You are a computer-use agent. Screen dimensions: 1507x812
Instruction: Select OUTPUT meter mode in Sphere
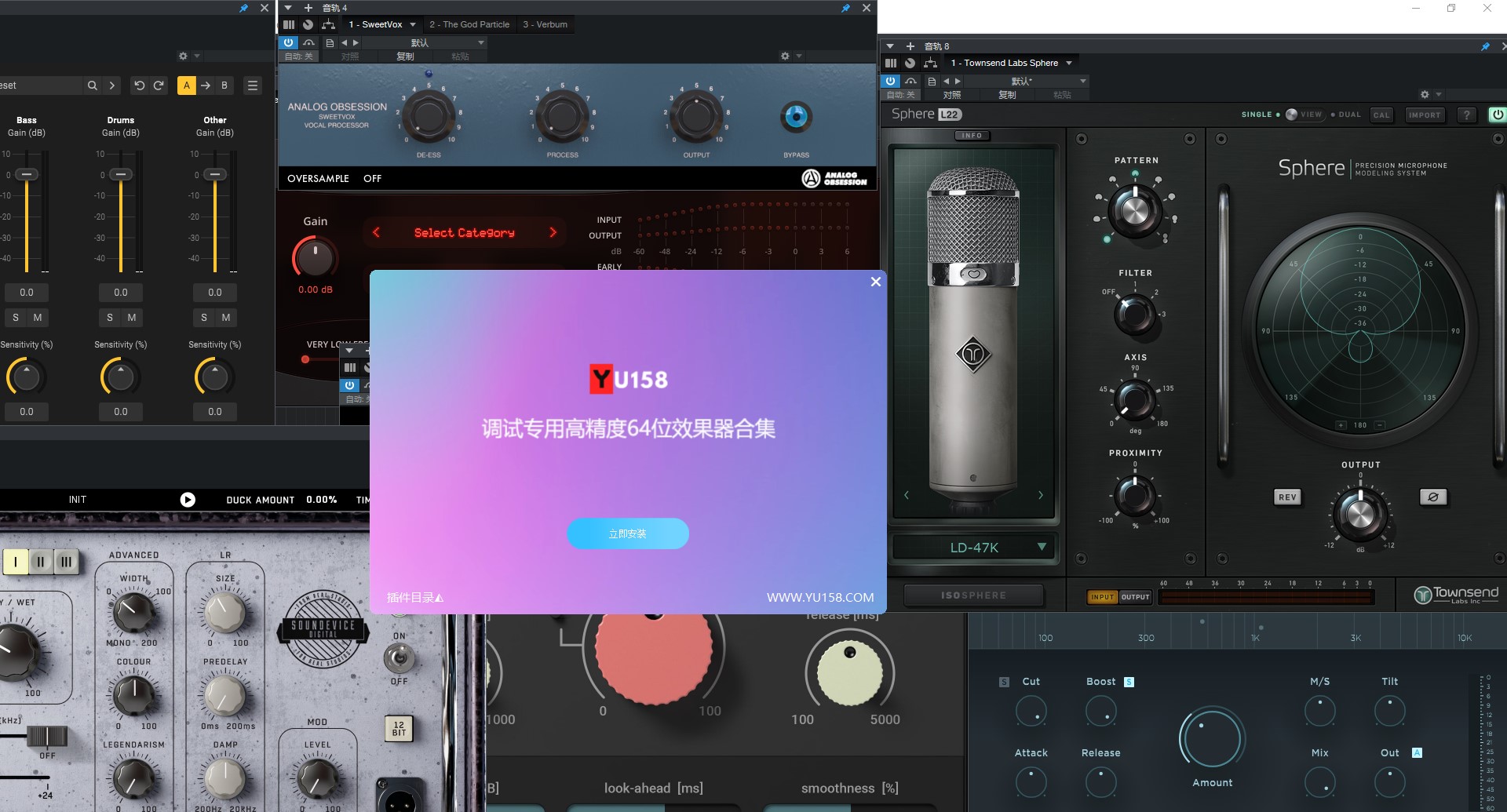click(x=1135, y=597)
